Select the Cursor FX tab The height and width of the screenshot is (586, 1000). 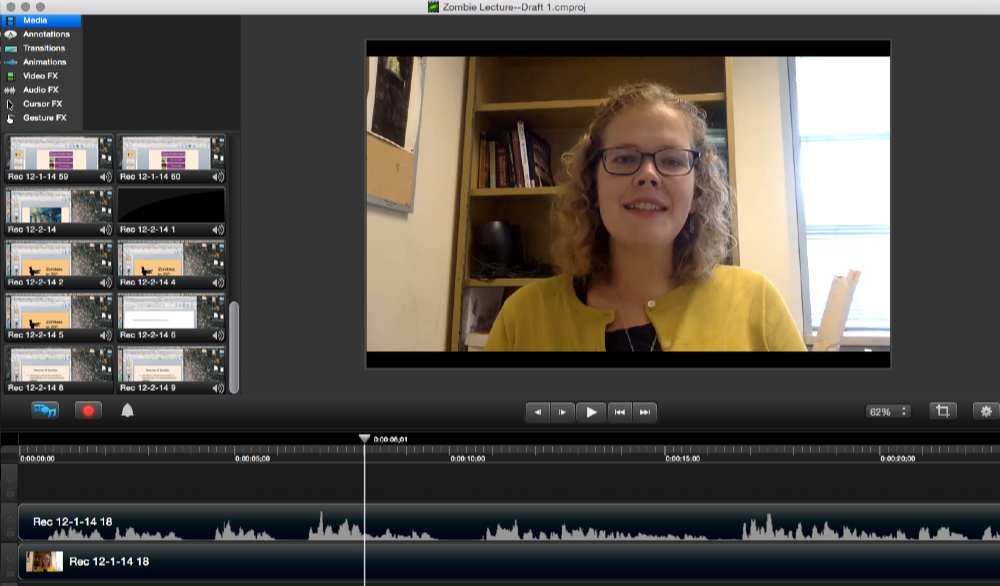(x=41, y=104)
